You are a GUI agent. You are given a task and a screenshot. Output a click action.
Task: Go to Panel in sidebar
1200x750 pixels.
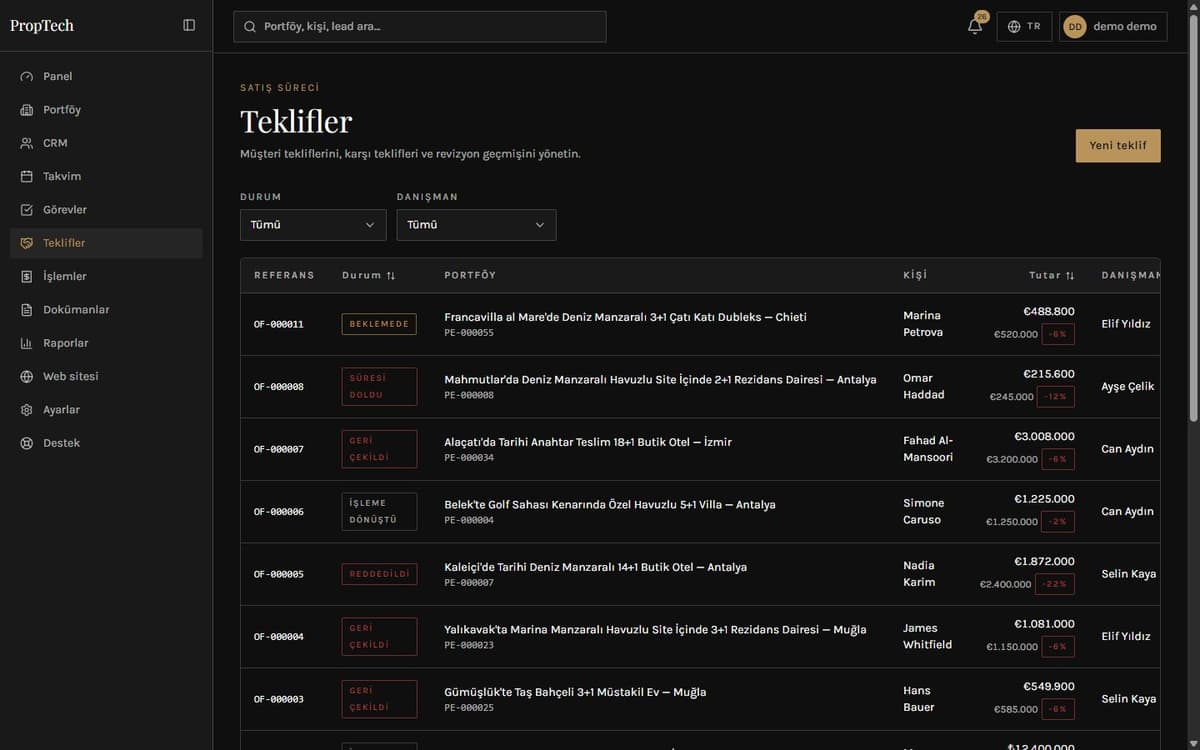tap(106, 77)
